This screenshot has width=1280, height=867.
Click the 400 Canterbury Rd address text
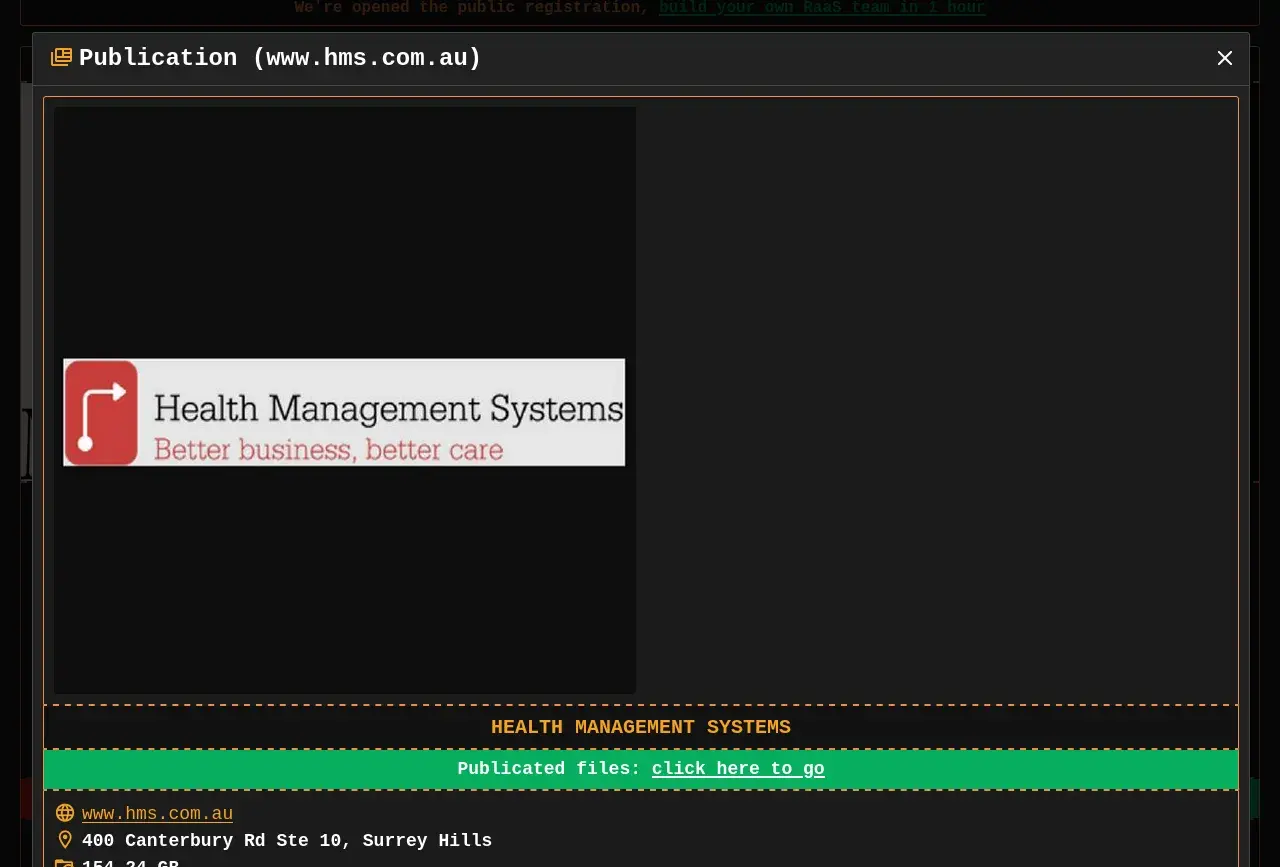287,840
